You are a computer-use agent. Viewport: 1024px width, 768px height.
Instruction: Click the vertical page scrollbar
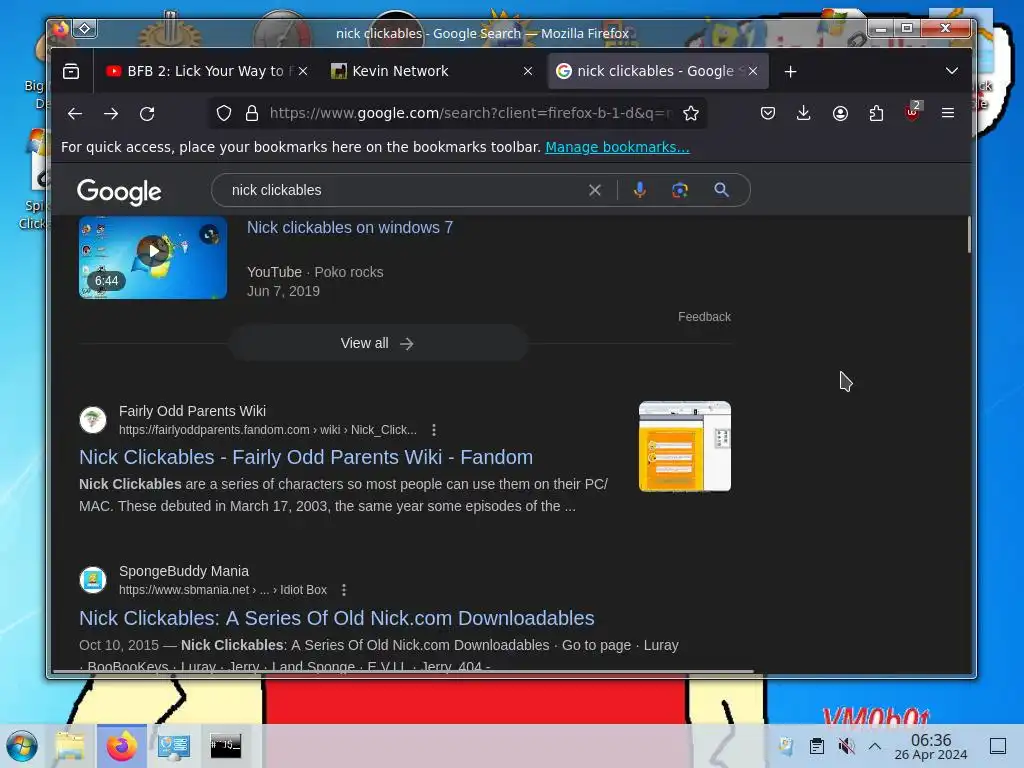point(968,234)
